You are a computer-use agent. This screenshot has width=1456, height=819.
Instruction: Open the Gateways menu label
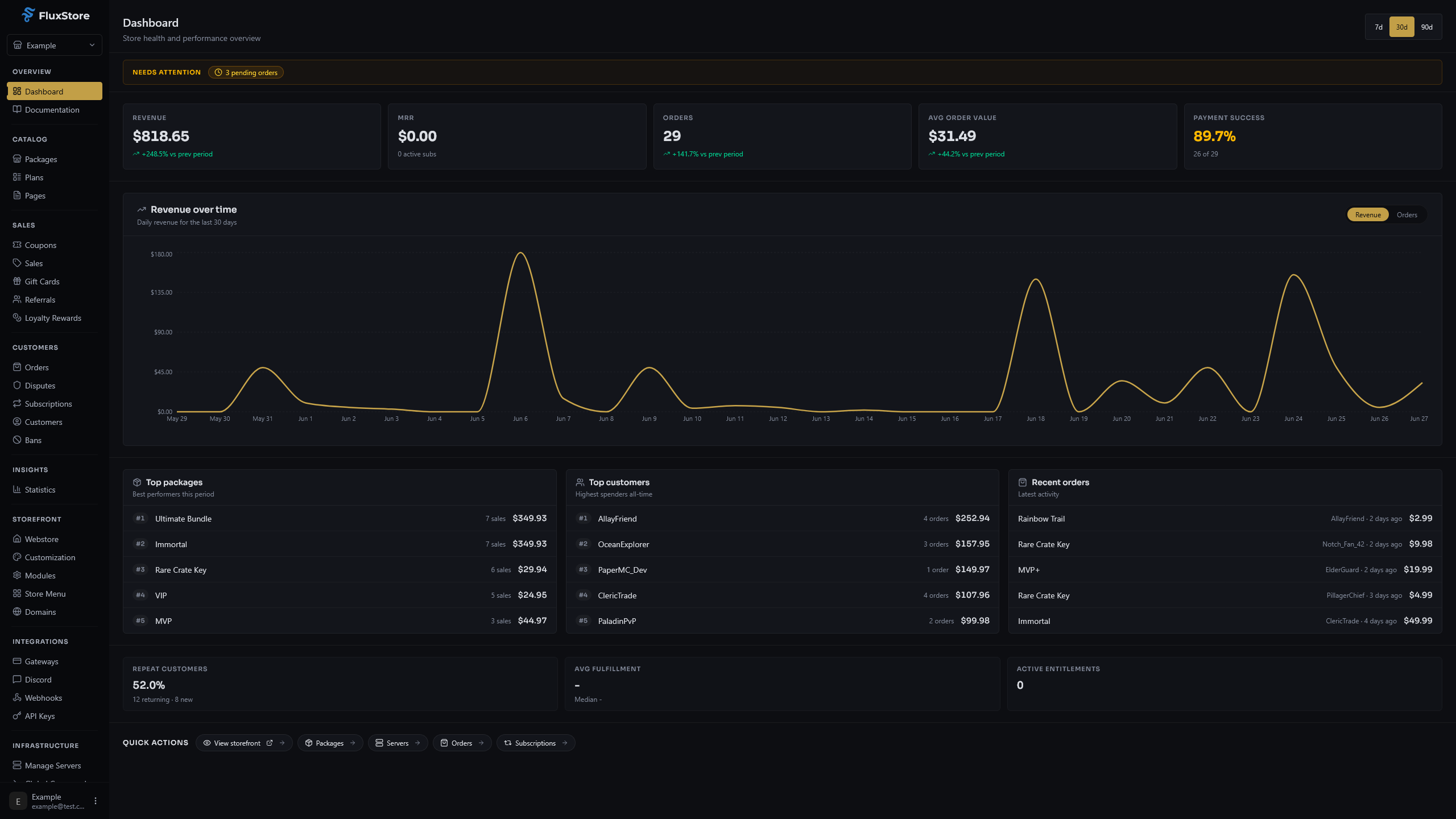tap(42, 661)
